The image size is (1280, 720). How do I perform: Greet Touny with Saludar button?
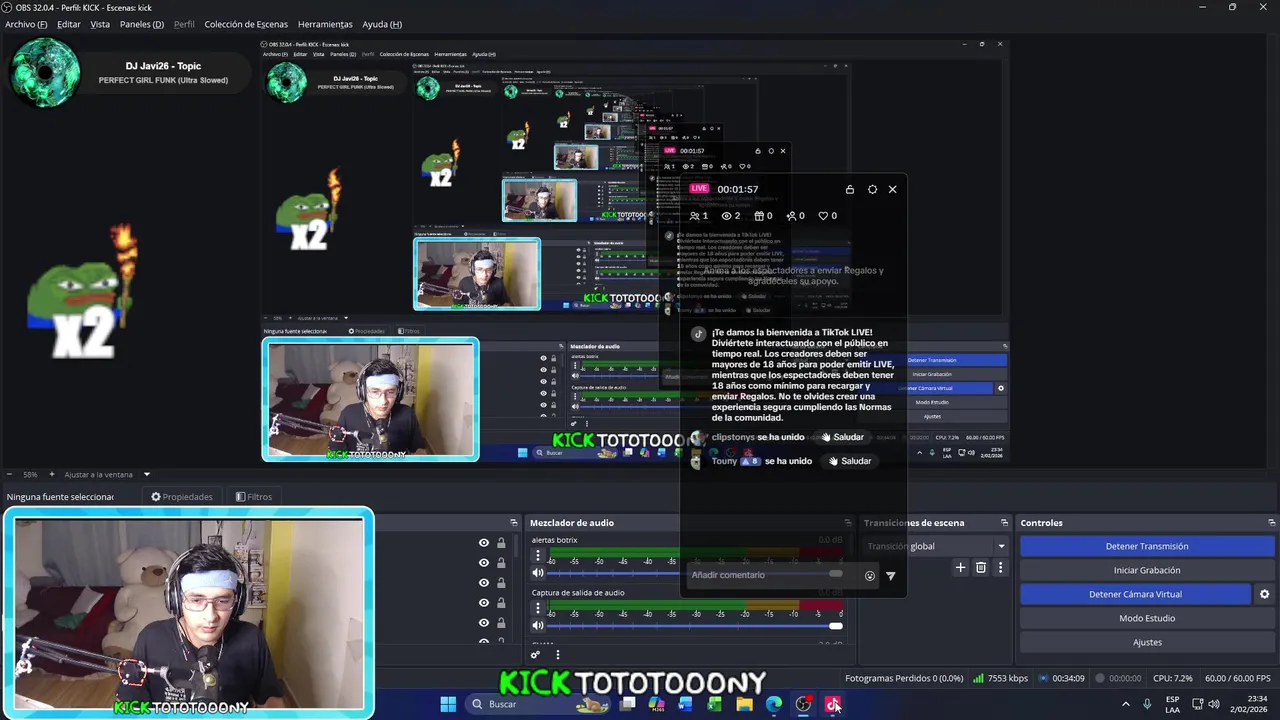850,461
